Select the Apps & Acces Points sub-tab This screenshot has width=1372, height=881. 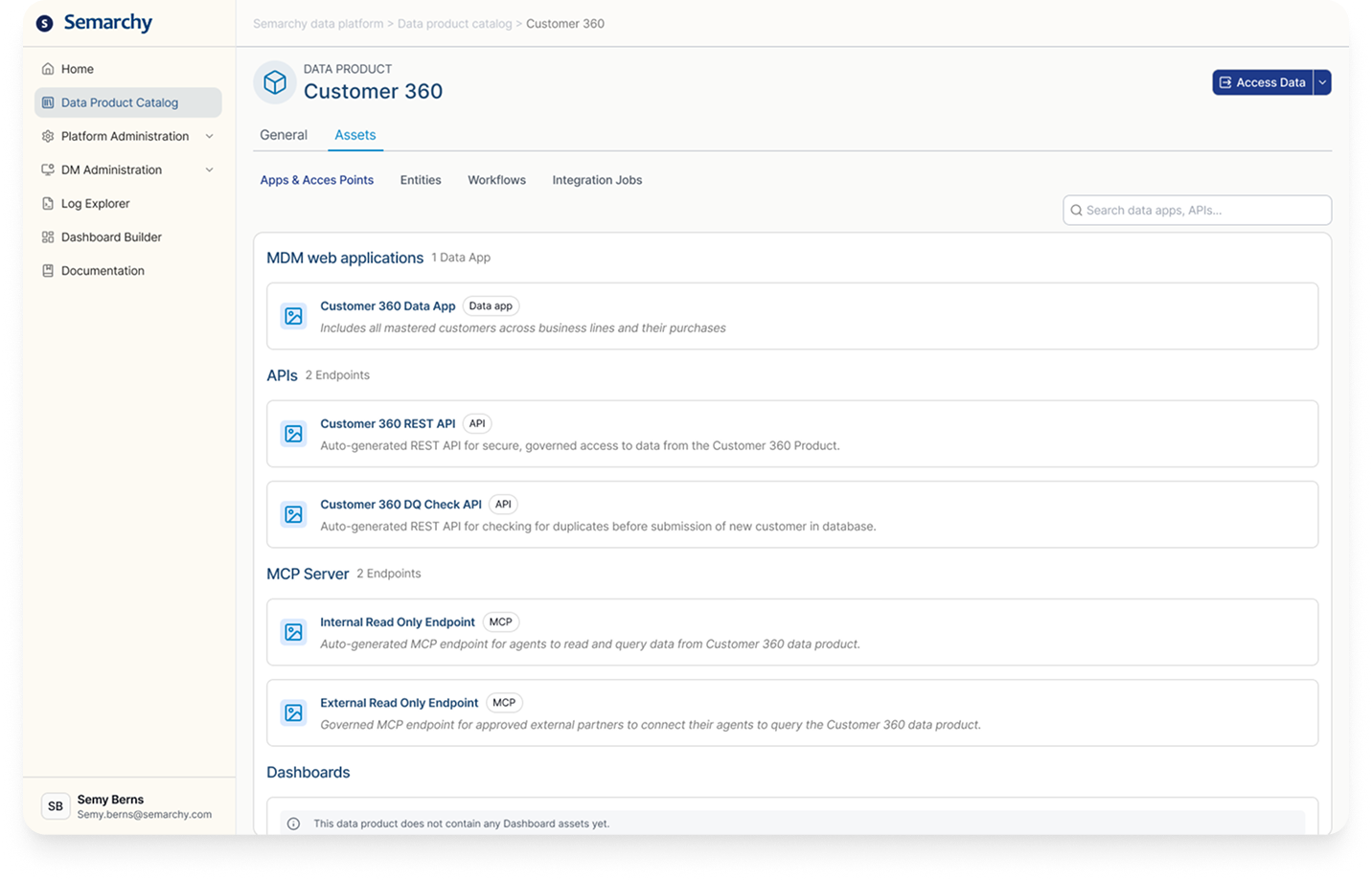(317, 180)
